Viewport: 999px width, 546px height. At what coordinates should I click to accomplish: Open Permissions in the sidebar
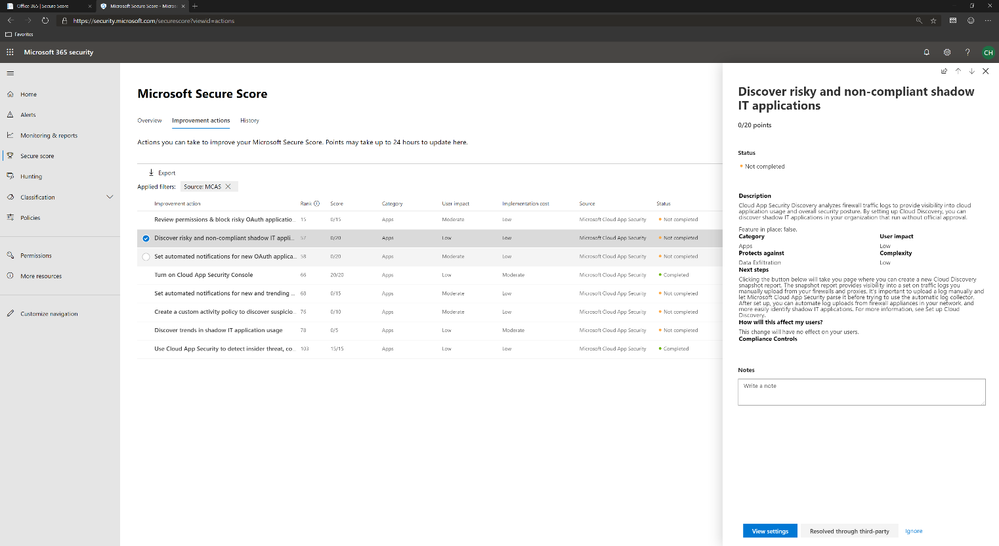[36, 255]
